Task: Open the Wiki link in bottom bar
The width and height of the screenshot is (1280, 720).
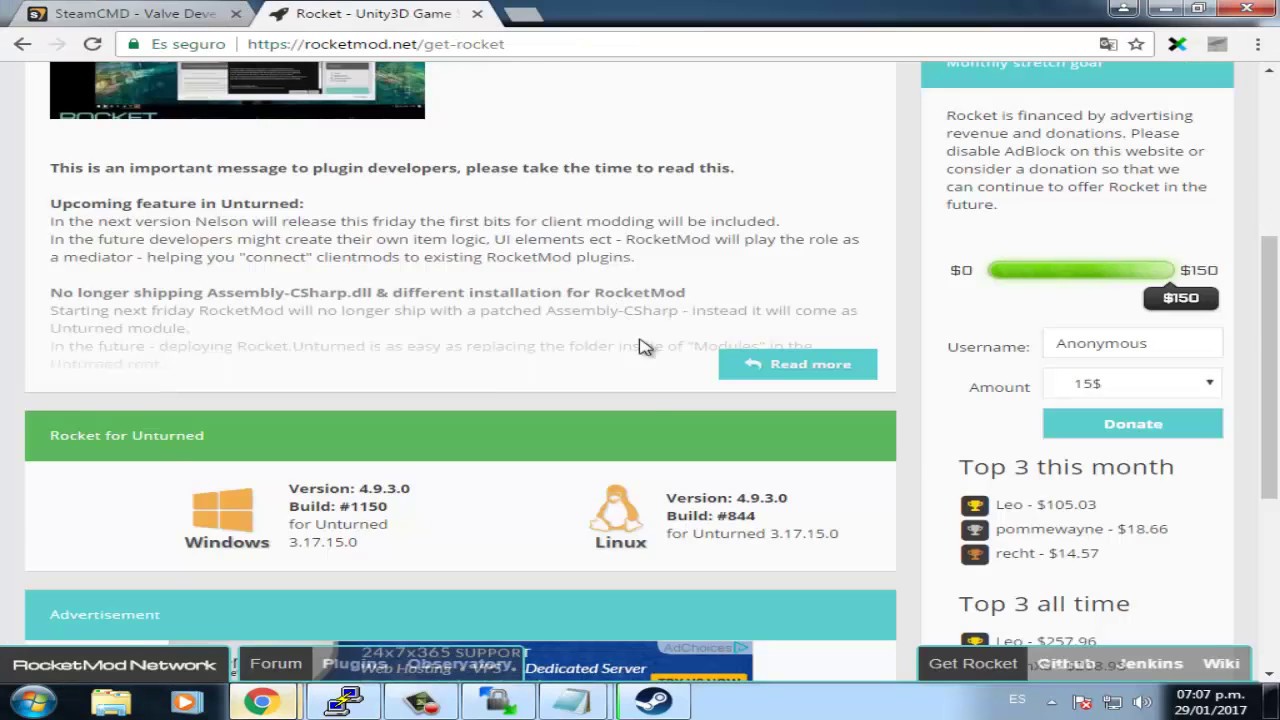Action: coord(1221,664)
